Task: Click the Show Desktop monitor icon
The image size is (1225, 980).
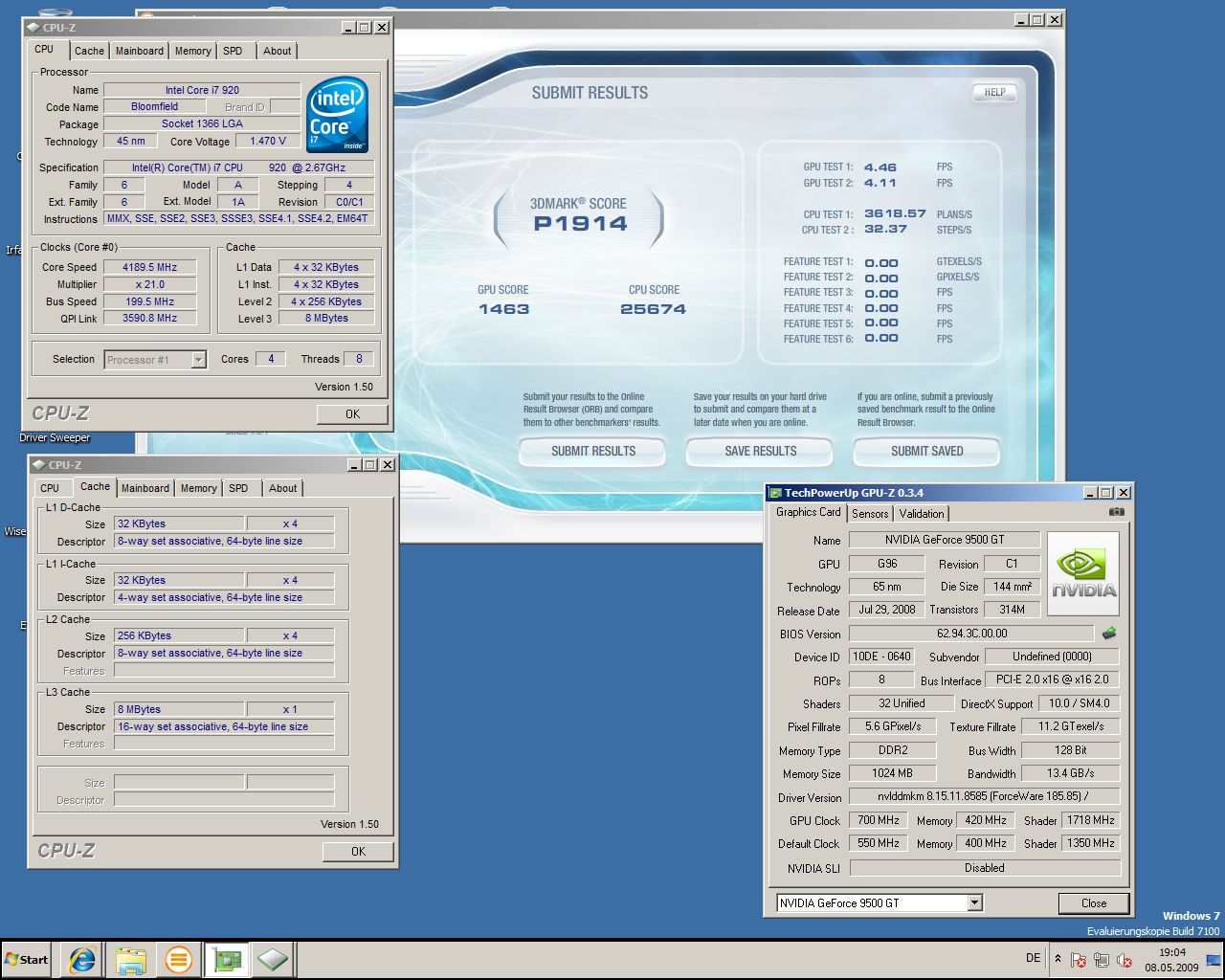Action: point(1214,959)
